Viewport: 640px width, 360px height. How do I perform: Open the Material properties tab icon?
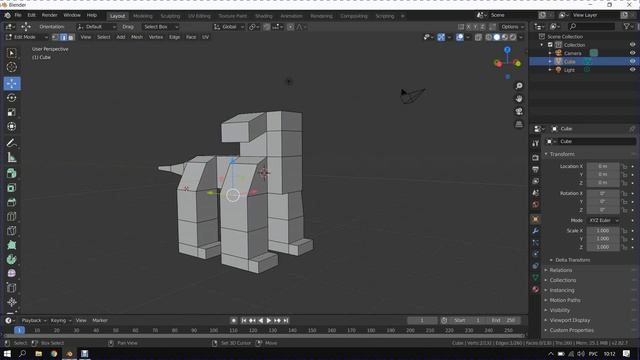coord(536,289)
